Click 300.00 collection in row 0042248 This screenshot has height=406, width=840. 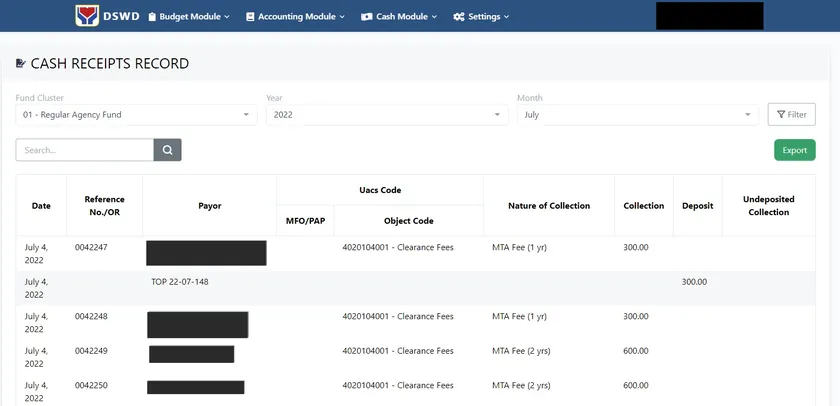pyautogui.click(x=636, y=317)
